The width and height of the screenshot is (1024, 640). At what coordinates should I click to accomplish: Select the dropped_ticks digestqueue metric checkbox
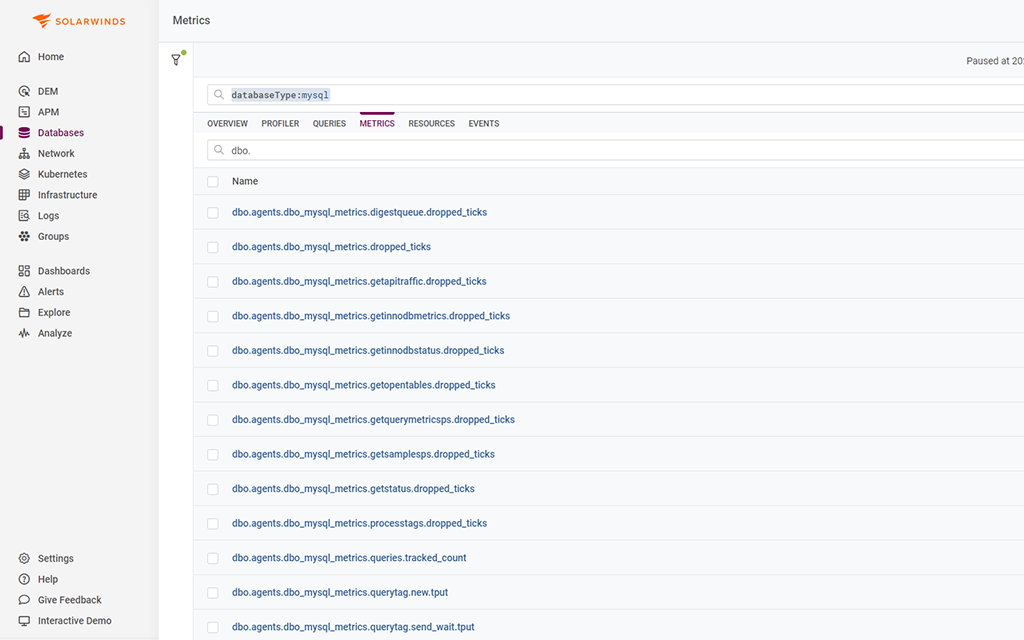pos(213,212)
